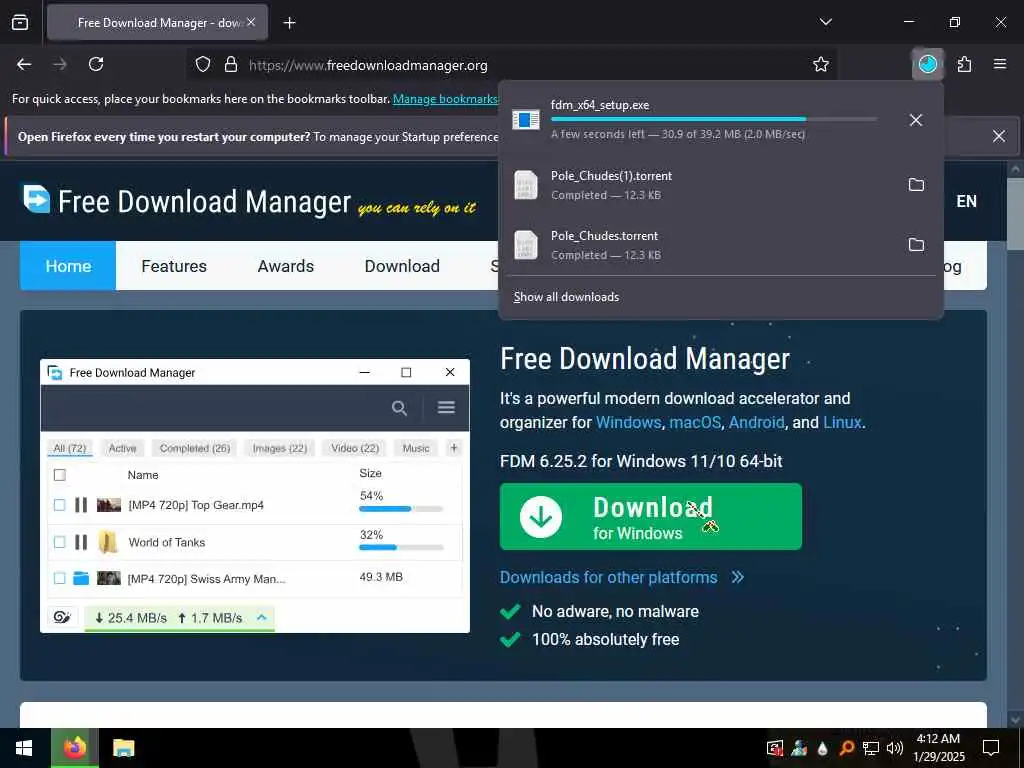This screenshot has width=1024, height=768.
Task: Open the Download navigation tab
Action: point(402,266)
